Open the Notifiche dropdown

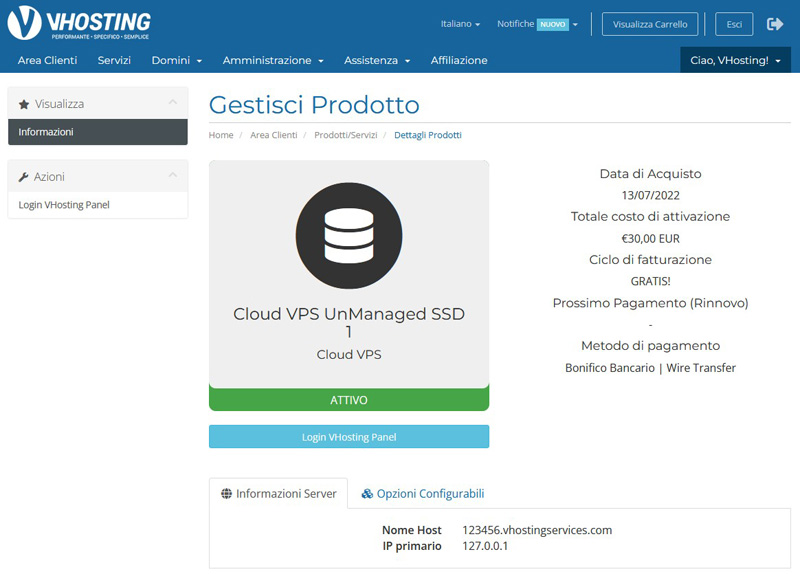click(537, 24)
